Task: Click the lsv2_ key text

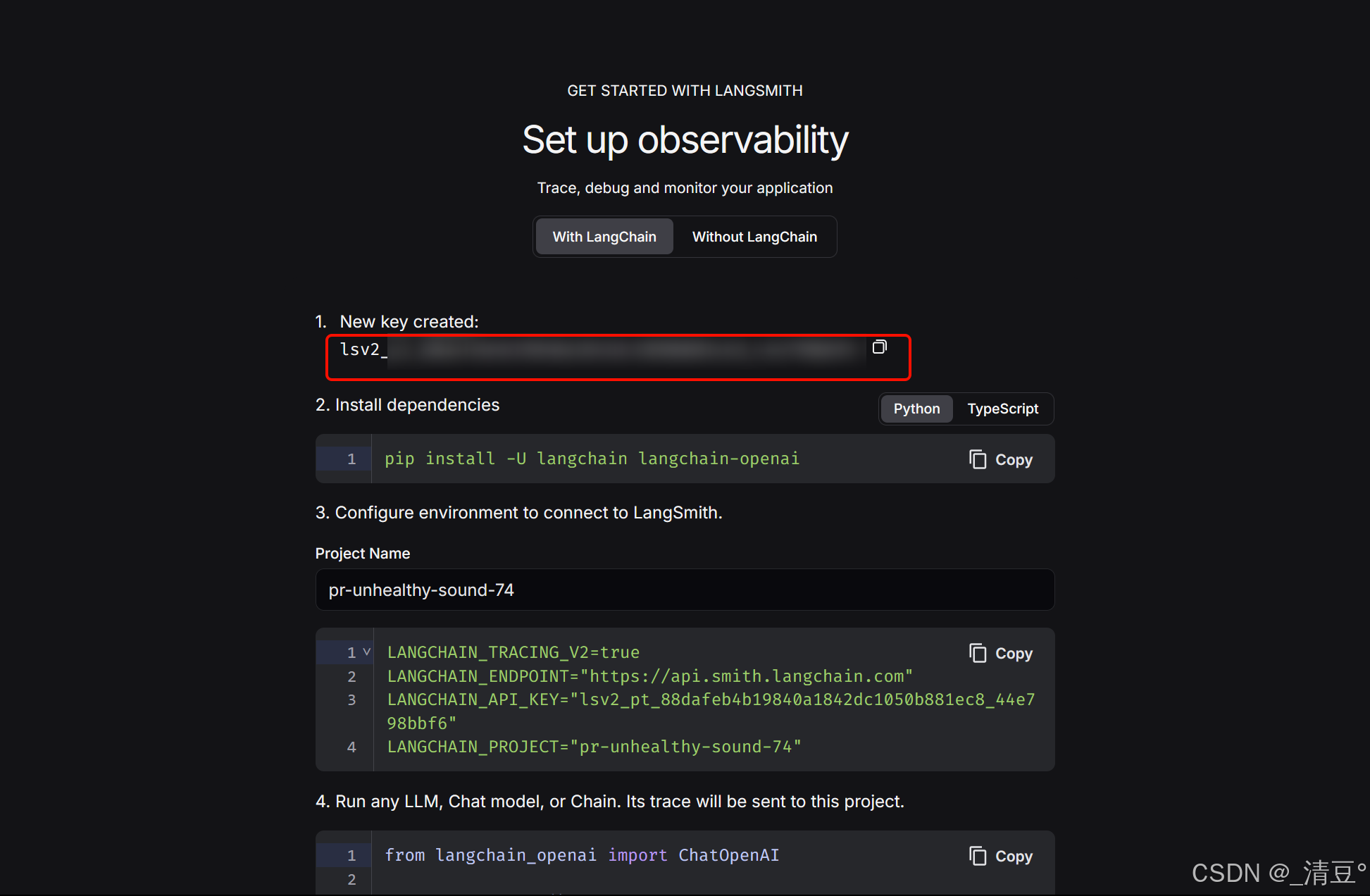Action: pyautogui.click(x=363, y=349)
